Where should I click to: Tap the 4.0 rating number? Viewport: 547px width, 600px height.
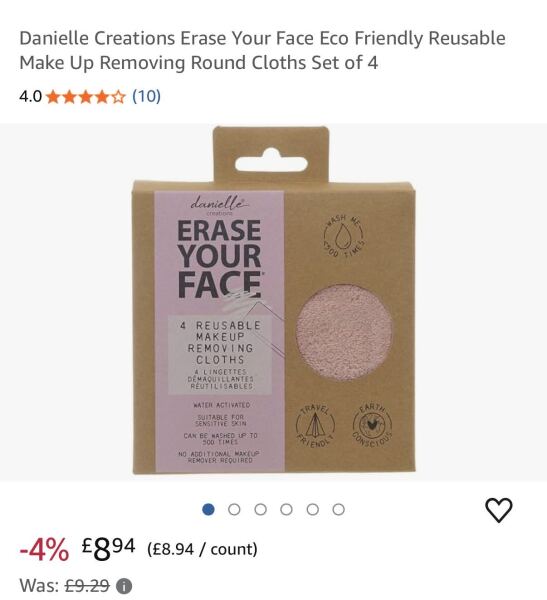click(x=31, y=96)
